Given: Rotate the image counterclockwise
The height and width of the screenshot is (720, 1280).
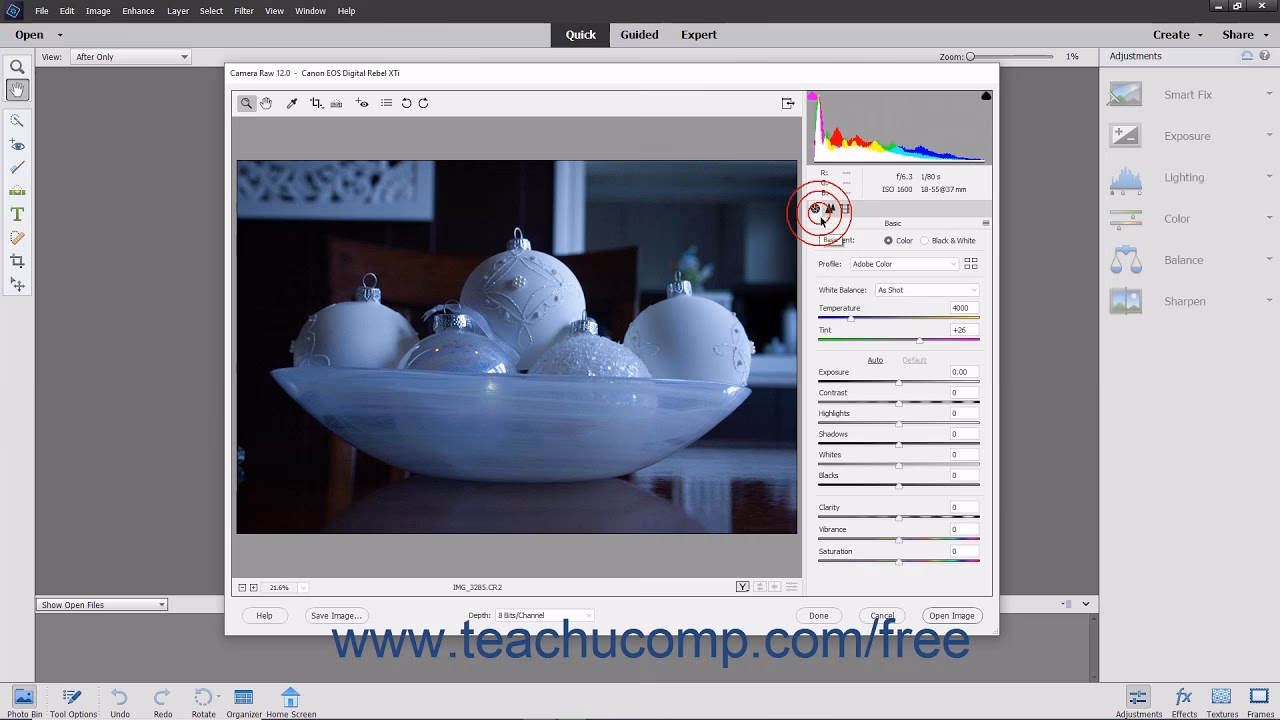Looking at the screenshot, I should click(408, 103).
